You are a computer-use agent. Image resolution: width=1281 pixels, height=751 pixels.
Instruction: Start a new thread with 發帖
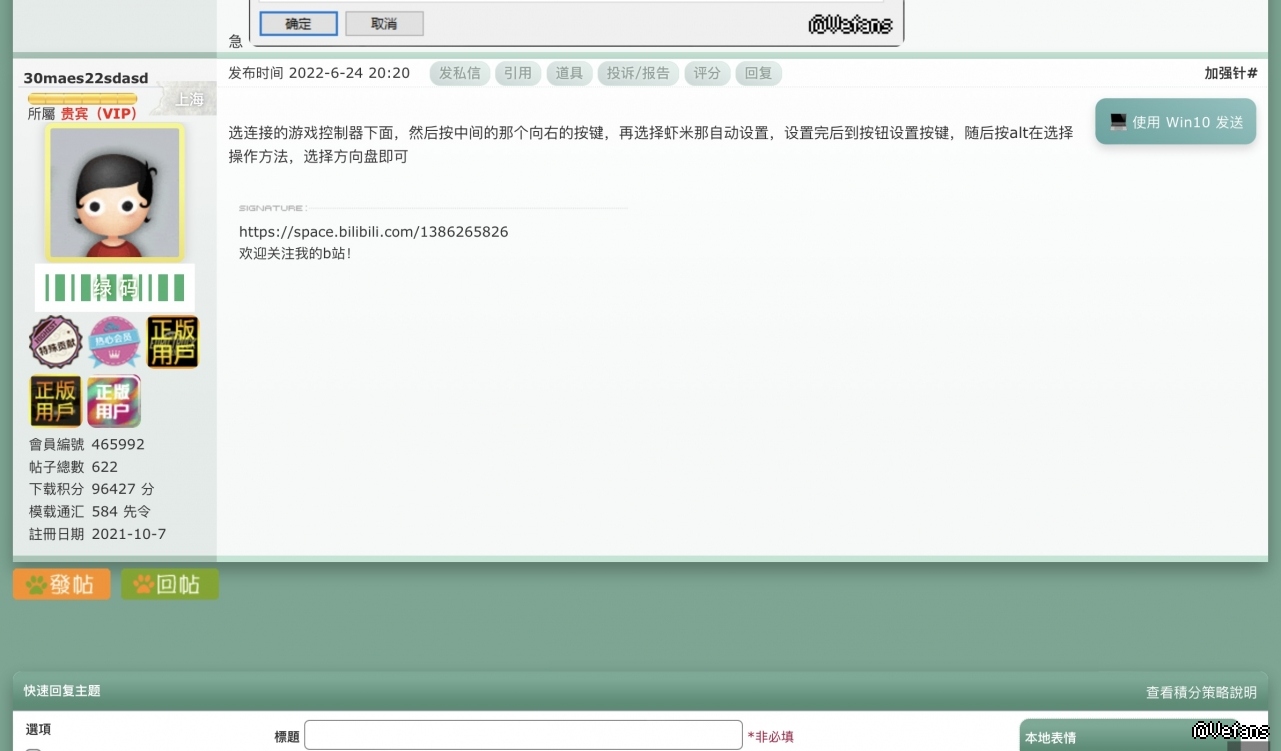point(62,584)
